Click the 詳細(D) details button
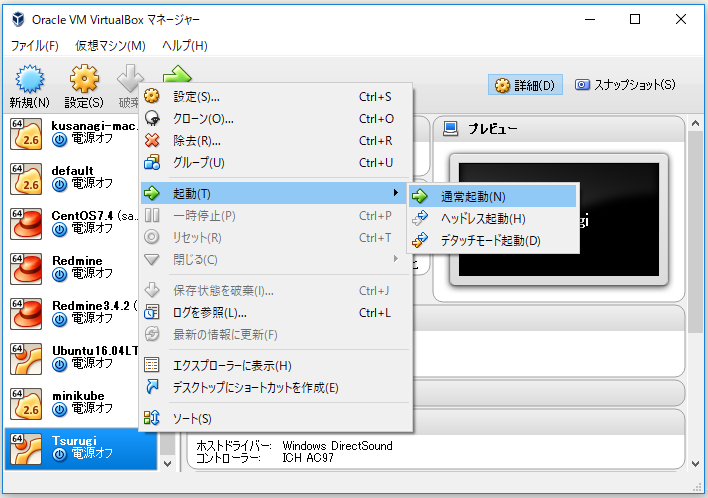Image resolution: width=708 pixels, height=498 pixels. 525,85
